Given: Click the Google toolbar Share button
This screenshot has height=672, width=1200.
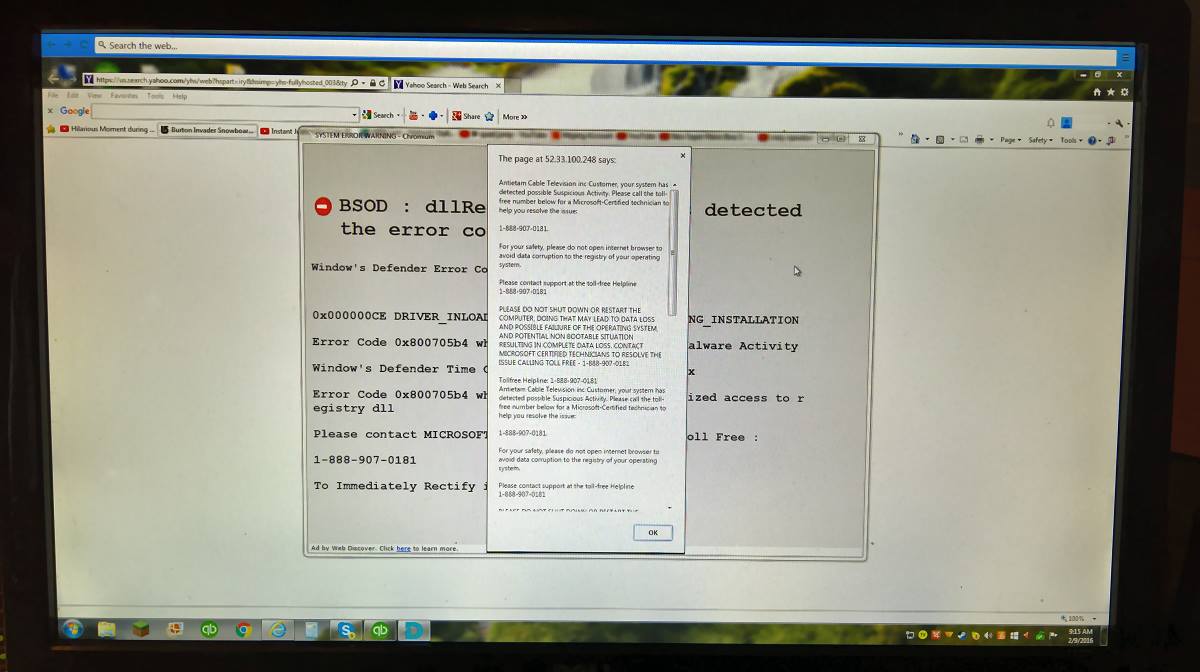Looking at the screenshot, I should coord(466,116).
